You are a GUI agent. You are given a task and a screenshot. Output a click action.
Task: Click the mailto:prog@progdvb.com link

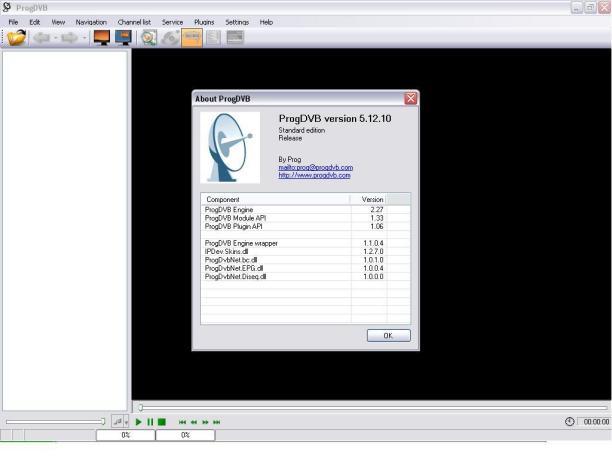315,167
